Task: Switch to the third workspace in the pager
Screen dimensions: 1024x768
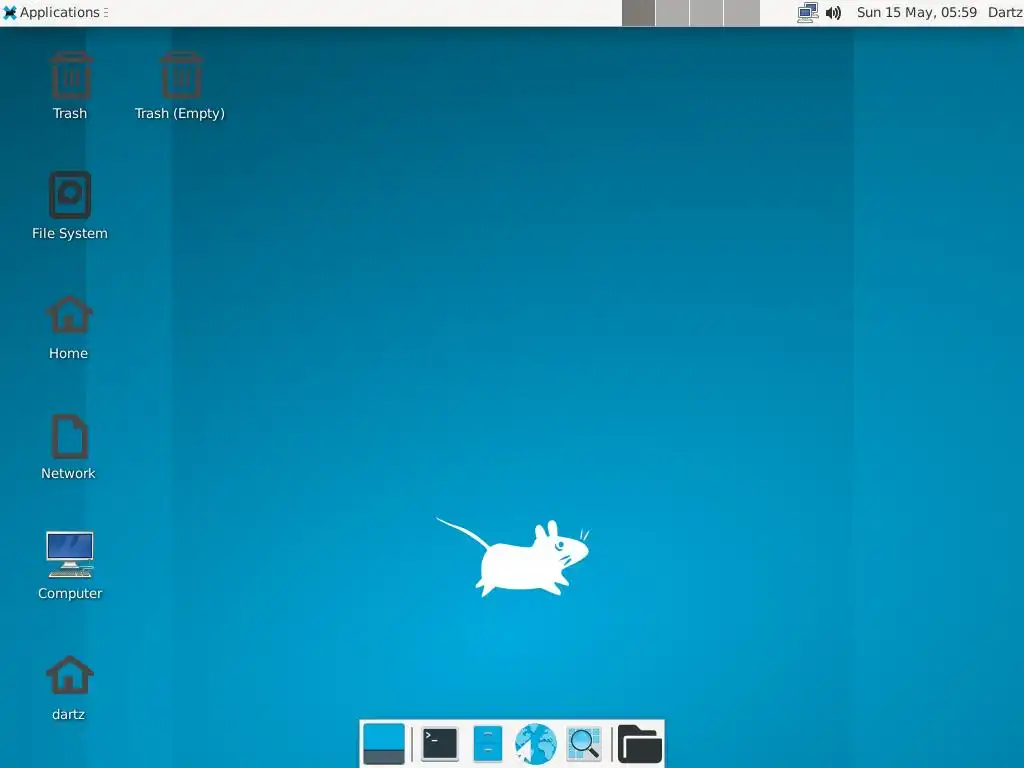Action: 707,13
